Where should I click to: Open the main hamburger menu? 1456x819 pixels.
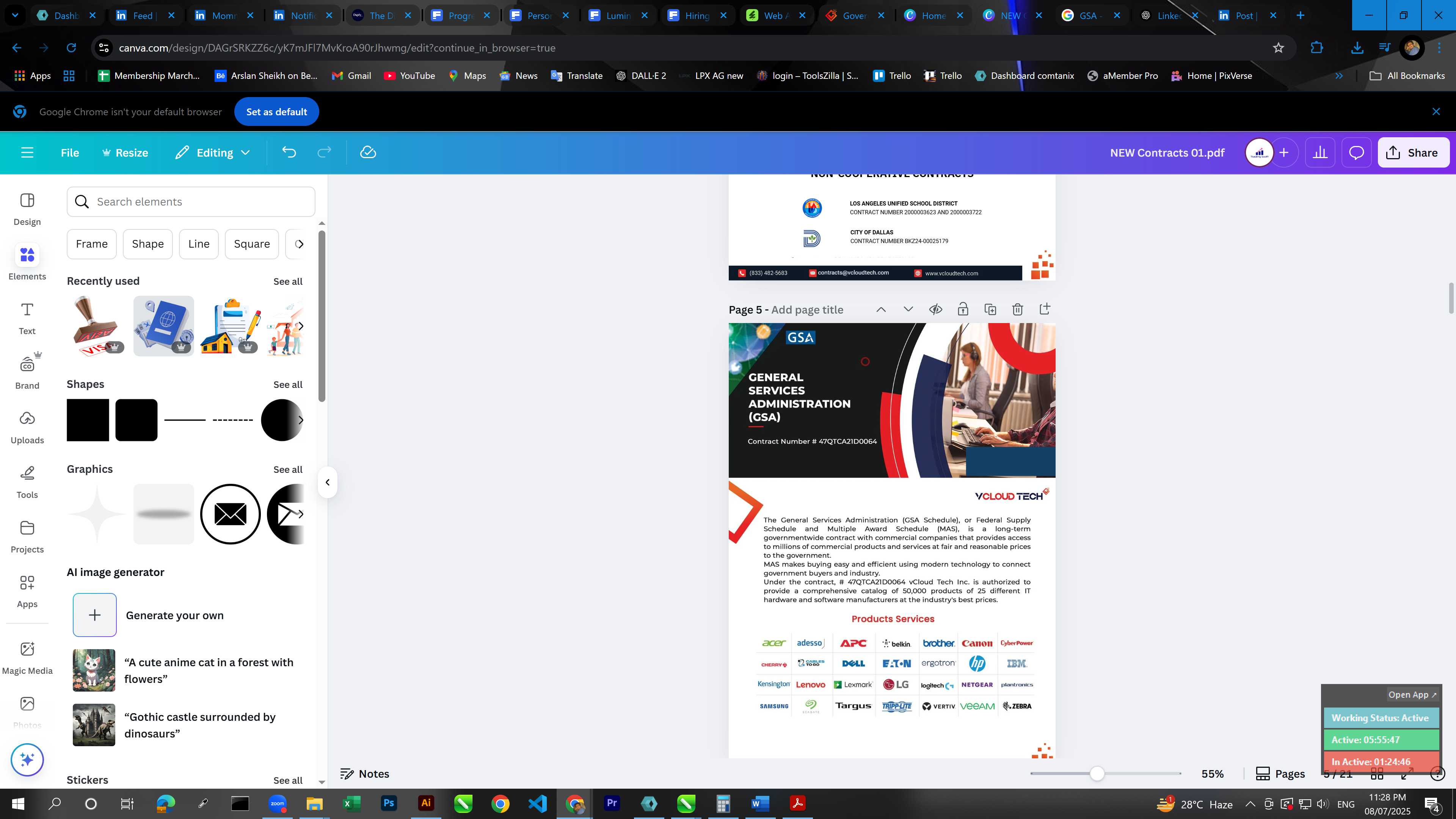[x=27, y=152]
